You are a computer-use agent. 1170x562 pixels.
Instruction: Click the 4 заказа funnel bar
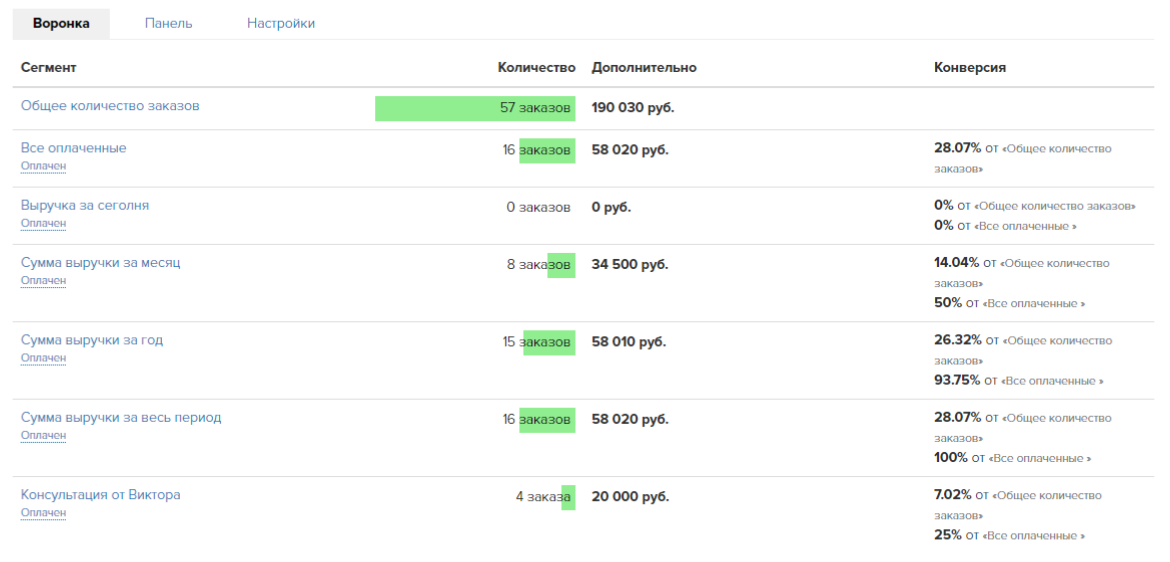click(567, 496)
